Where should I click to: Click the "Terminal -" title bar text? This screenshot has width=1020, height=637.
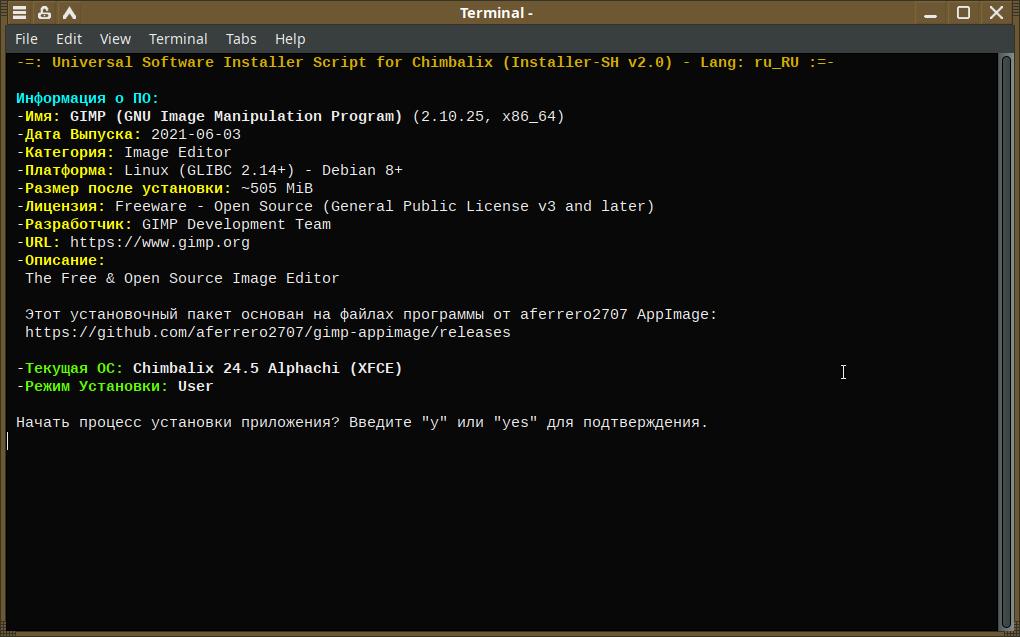[x=496, y=13]
